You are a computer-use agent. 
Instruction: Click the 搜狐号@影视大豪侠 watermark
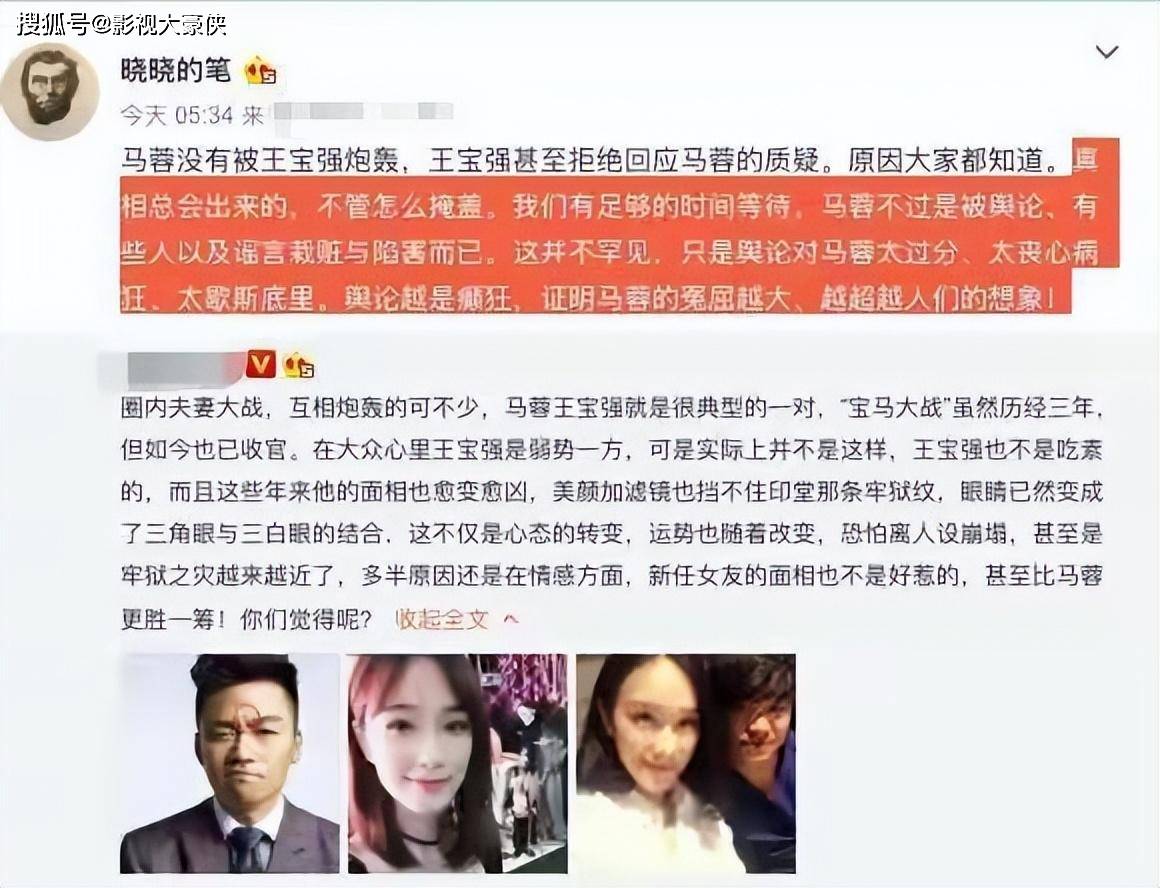(x=122, y=24)
